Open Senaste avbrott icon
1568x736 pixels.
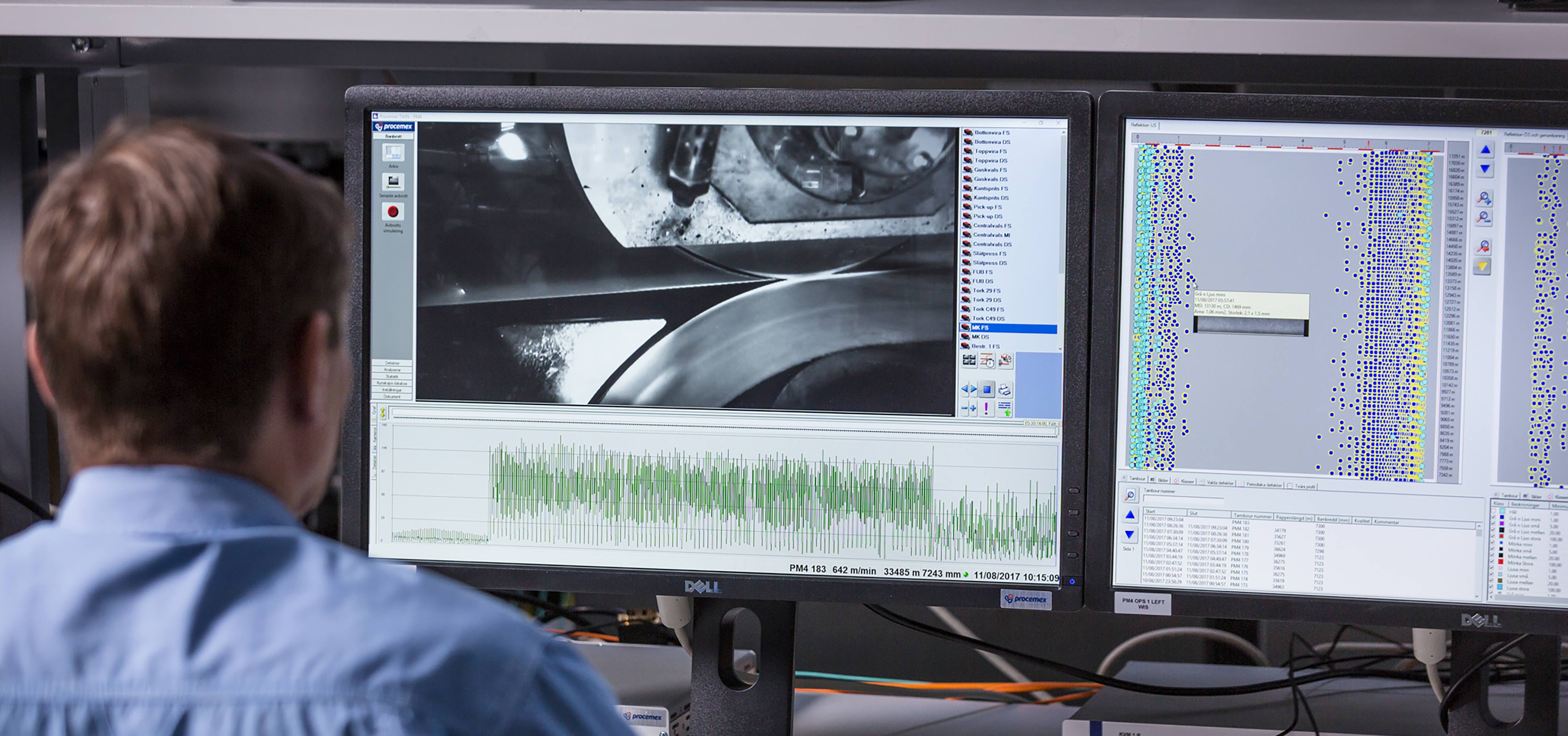394,182
